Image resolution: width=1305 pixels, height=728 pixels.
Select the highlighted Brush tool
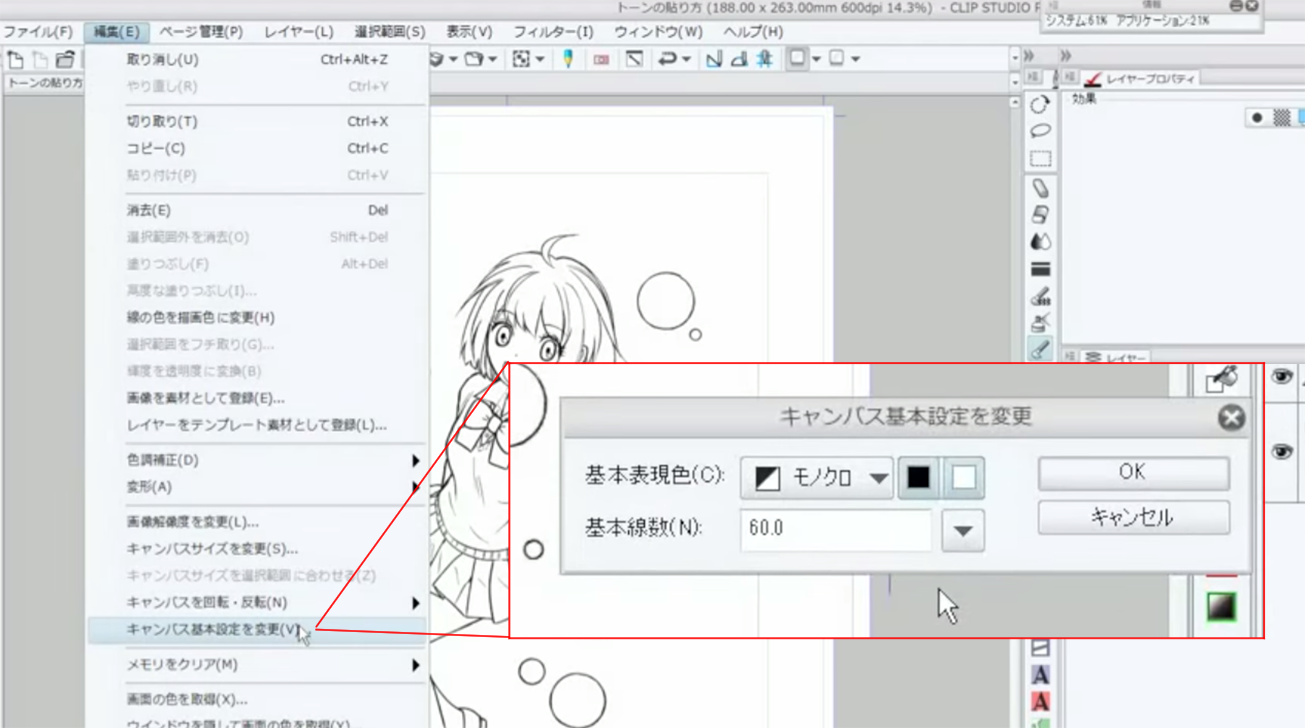pyautogui.click(x=1040, y=349)
